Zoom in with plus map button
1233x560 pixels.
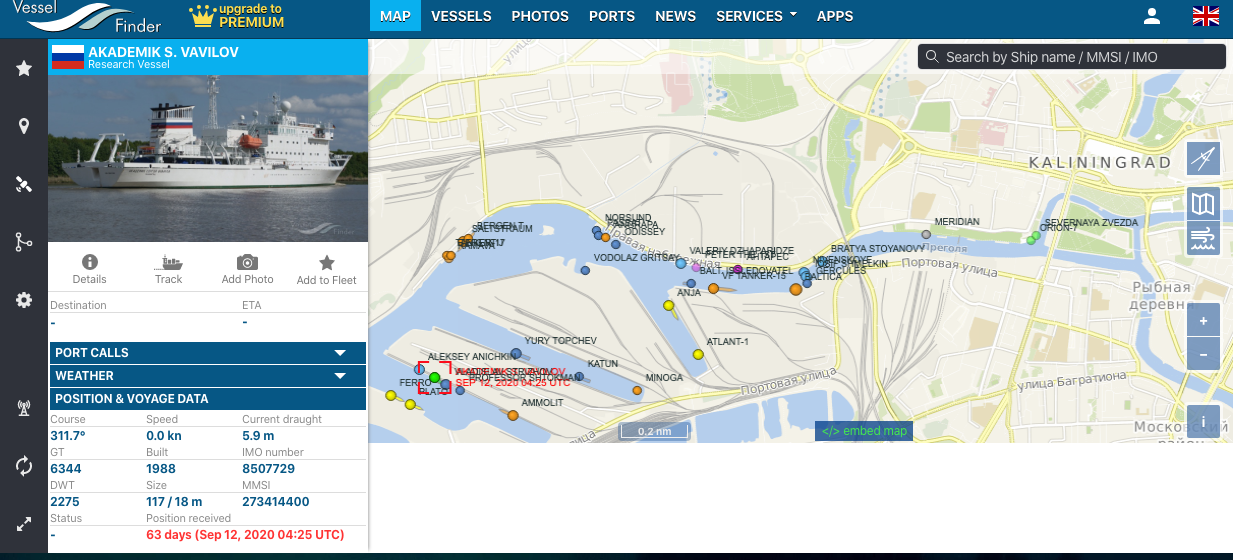click(1203, 321)
